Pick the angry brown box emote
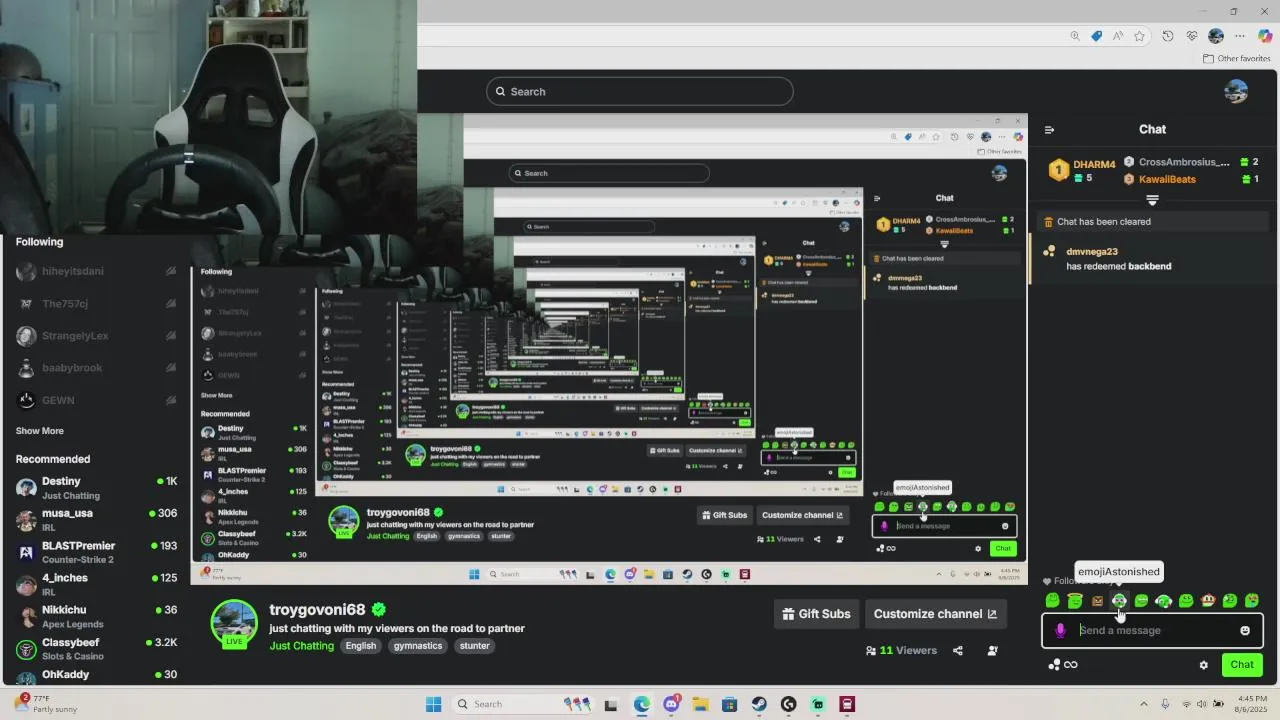 pyautogui.click(x=1097, y=601)
